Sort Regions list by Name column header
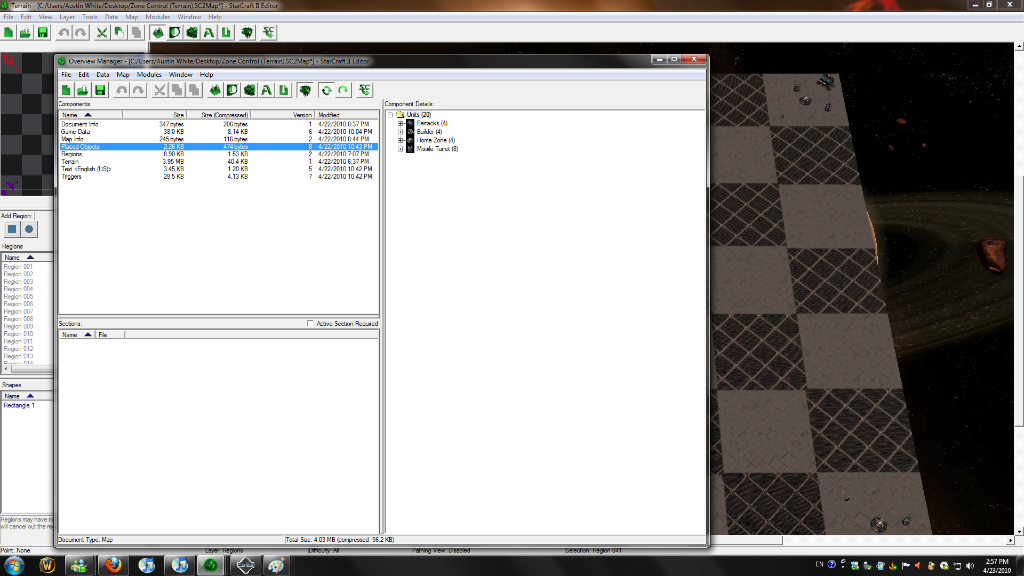1024x576 pixels. pos(26,257)
